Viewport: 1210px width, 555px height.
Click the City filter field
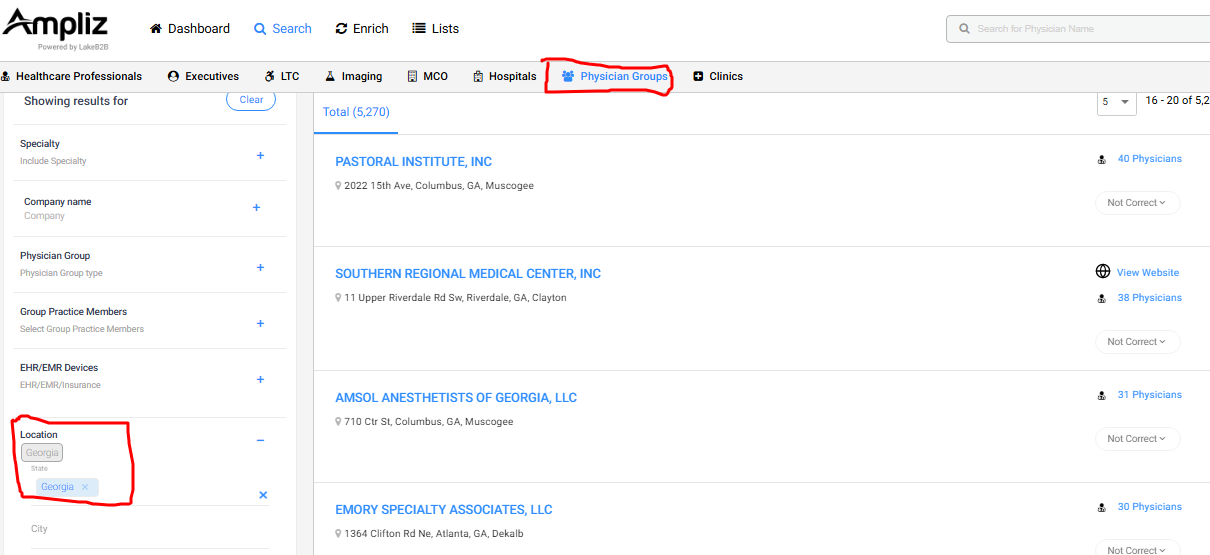[150, 529]
